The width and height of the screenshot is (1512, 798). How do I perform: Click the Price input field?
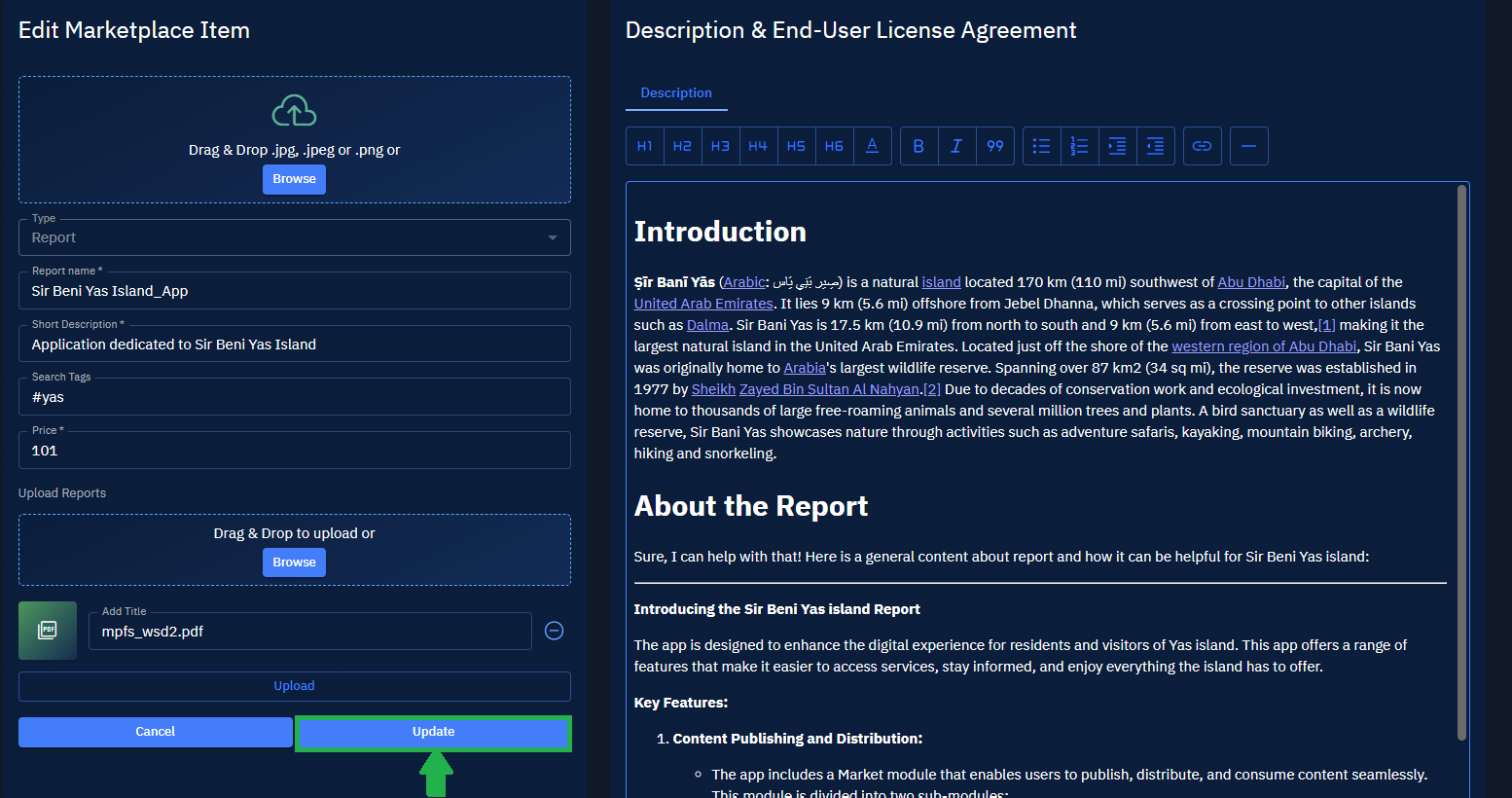click(294, 451)
